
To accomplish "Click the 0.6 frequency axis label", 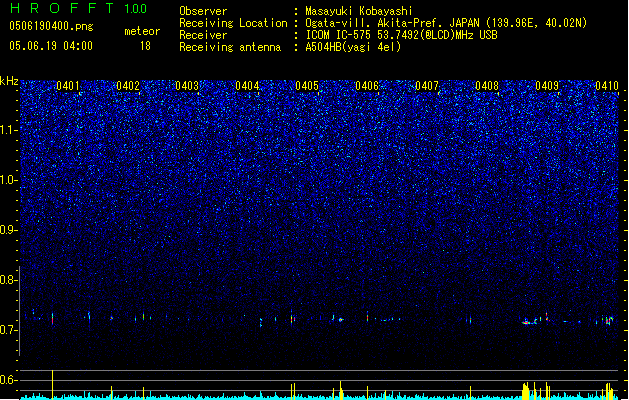I will coord(8,380).
